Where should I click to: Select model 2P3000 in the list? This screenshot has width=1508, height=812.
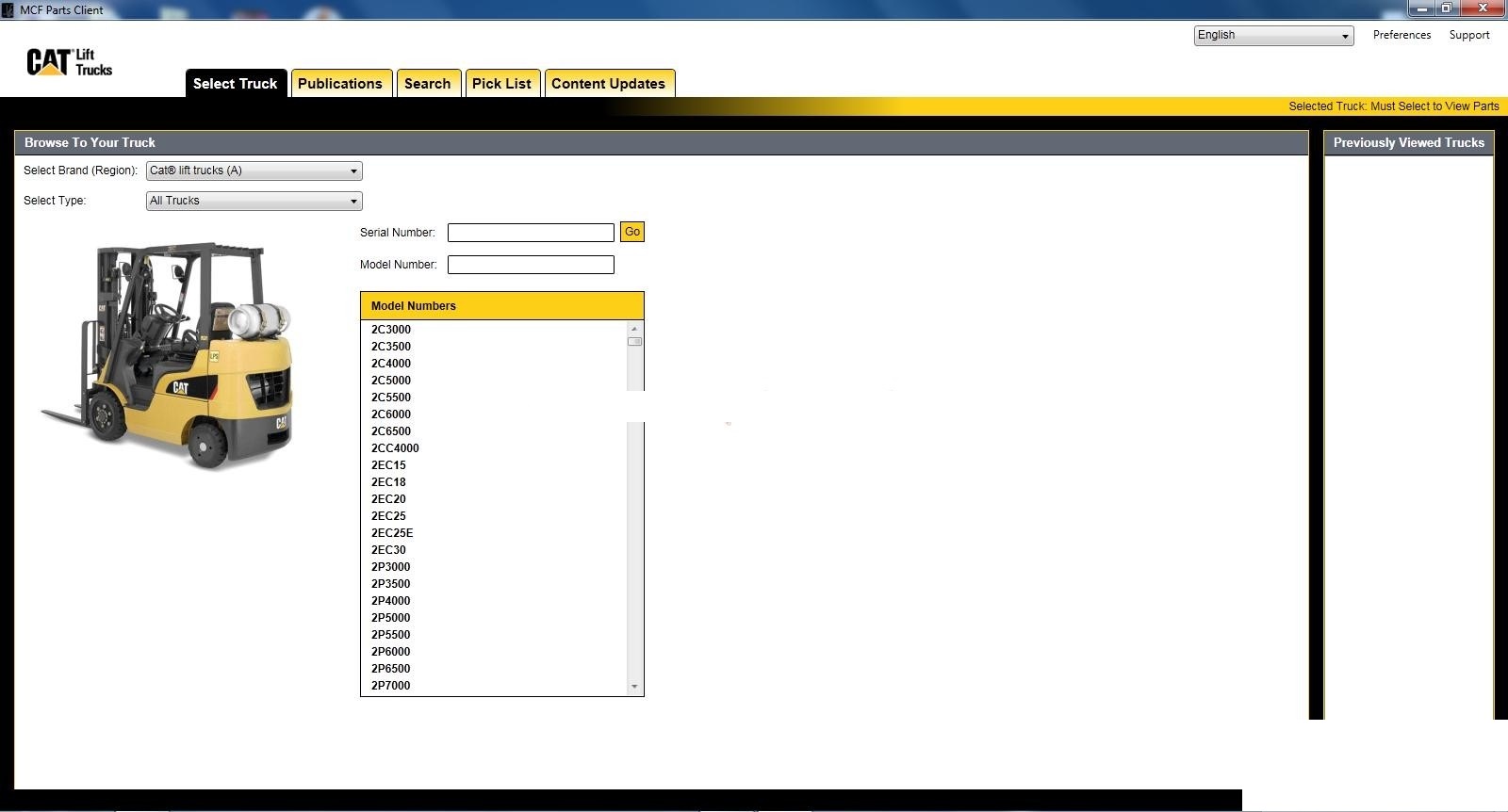pos(391,567)
